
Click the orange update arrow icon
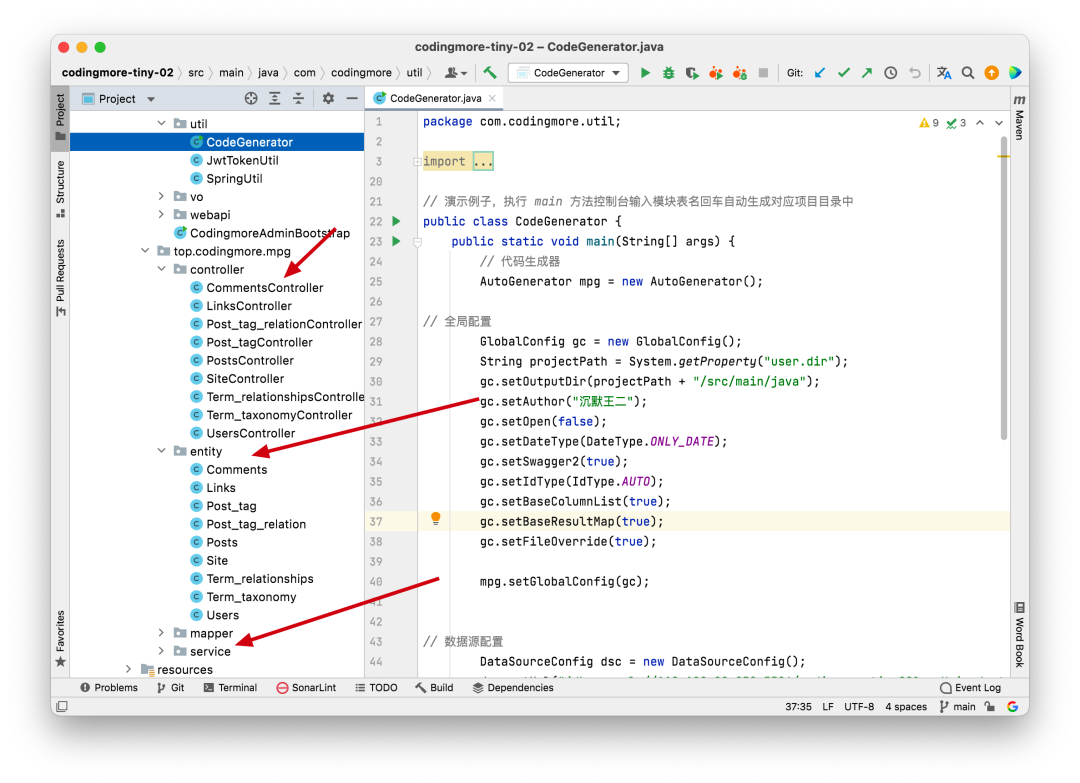click(991, 73)
